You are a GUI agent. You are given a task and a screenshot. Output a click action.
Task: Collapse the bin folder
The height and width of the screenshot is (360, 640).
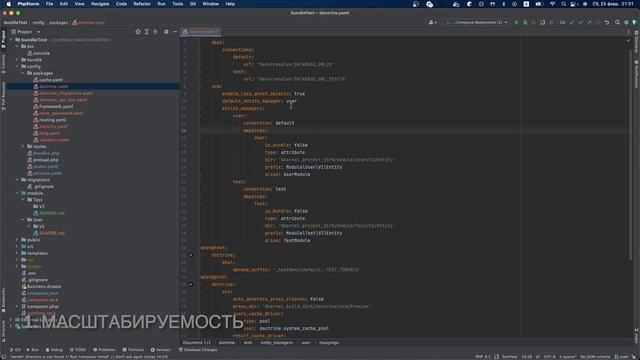(17, 47)
